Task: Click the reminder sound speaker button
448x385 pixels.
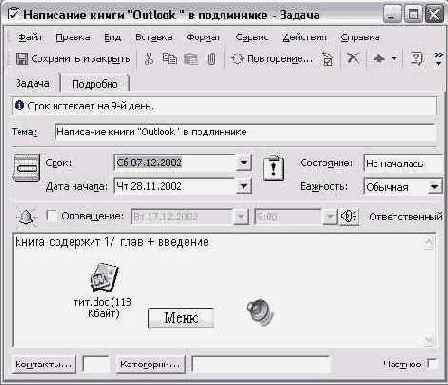Action: (x=349, y=217)
